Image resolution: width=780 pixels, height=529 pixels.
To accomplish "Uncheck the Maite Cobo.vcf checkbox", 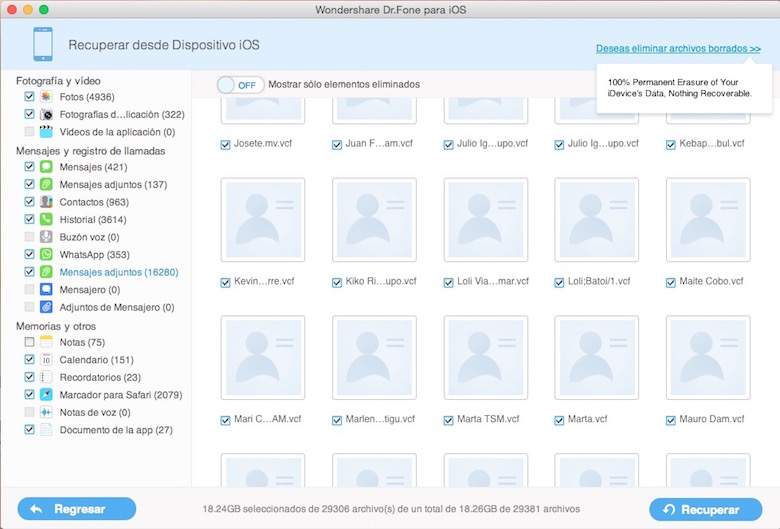I will 671,283.
